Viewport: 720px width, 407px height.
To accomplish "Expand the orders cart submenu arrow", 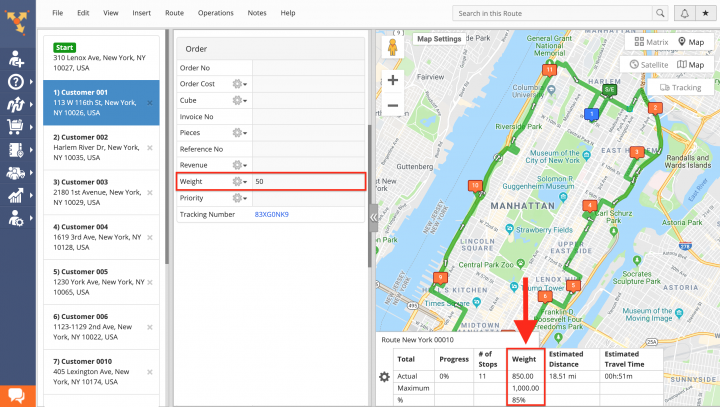I will 31,127.
